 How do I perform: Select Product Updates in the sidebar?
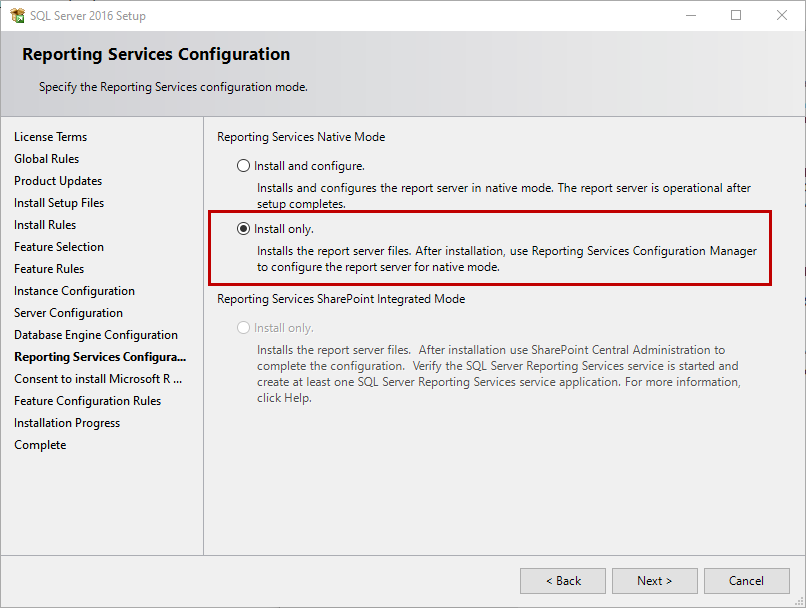click(58, 181)
